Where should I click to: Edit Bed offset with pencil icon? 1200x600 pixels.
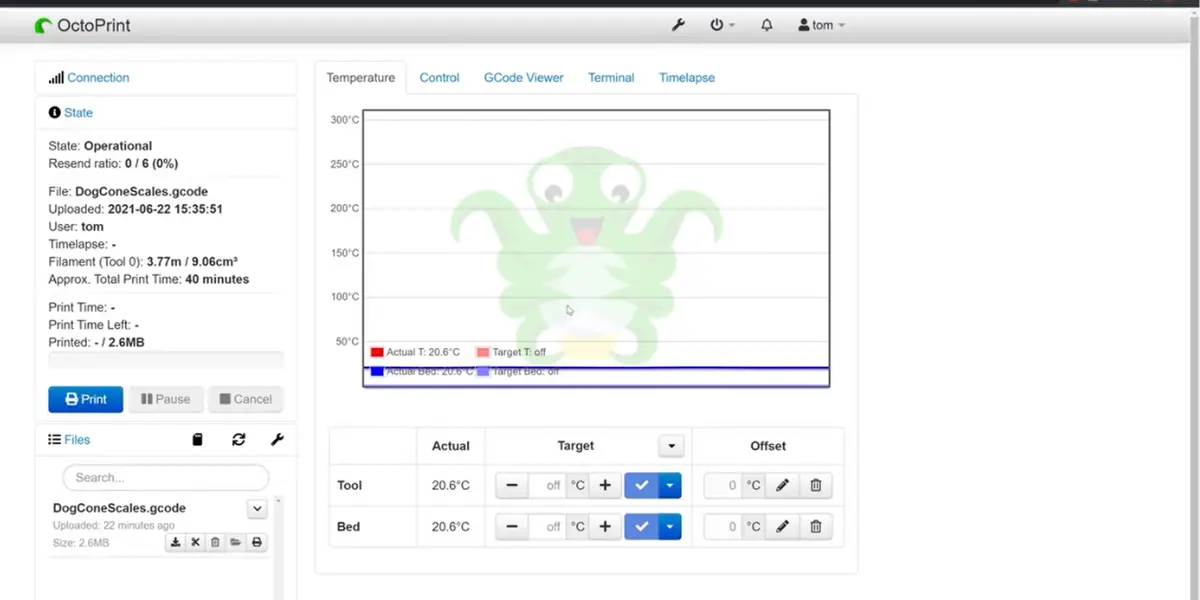tap(783, 527)
